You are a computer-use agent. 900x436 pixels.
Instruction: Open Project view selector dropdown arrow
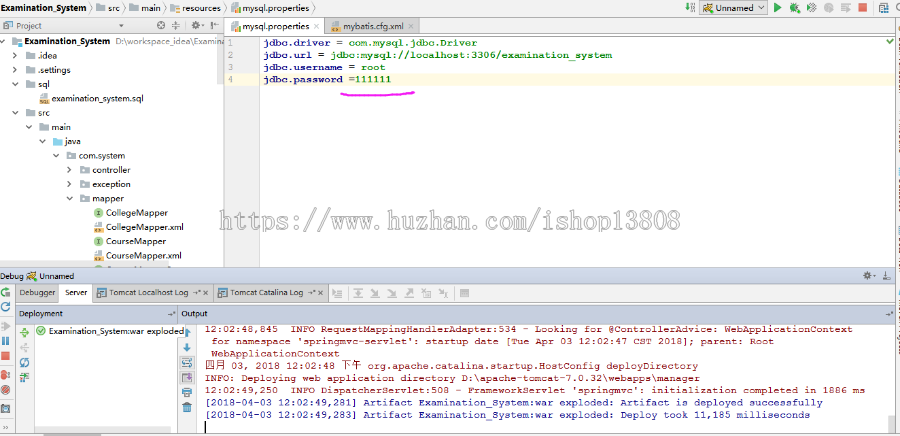point(121,25)
